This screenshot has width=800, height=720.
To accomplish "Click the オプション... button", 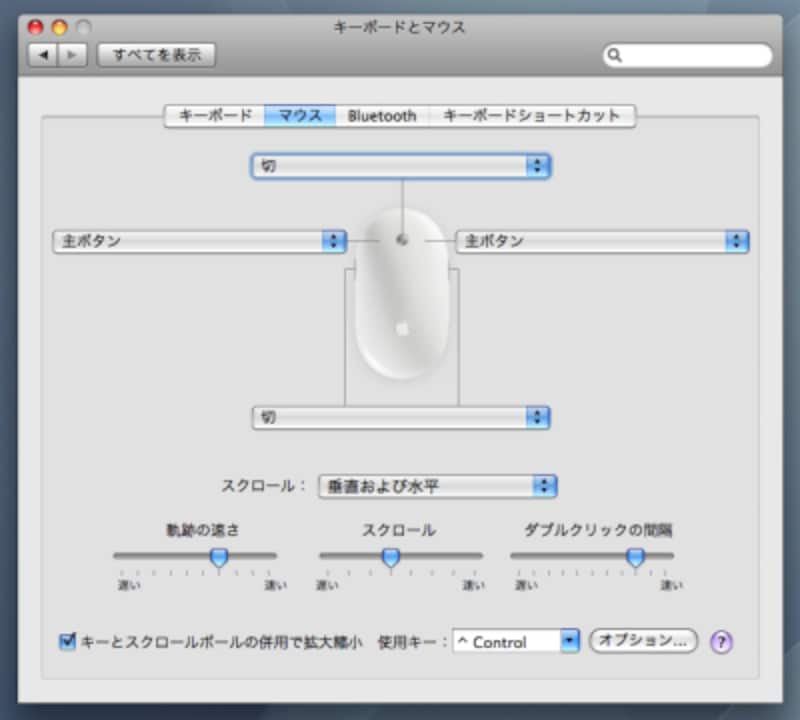I will coord(643,641).
